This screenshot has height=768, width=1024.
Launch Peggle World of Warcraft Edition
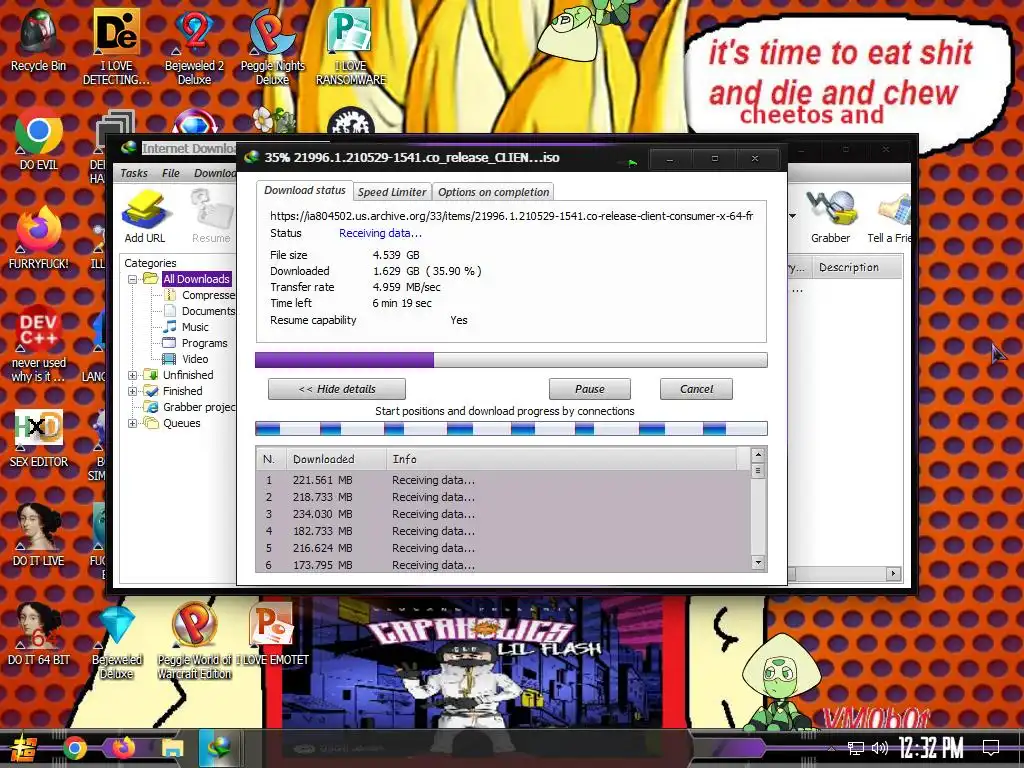point(194,641)
